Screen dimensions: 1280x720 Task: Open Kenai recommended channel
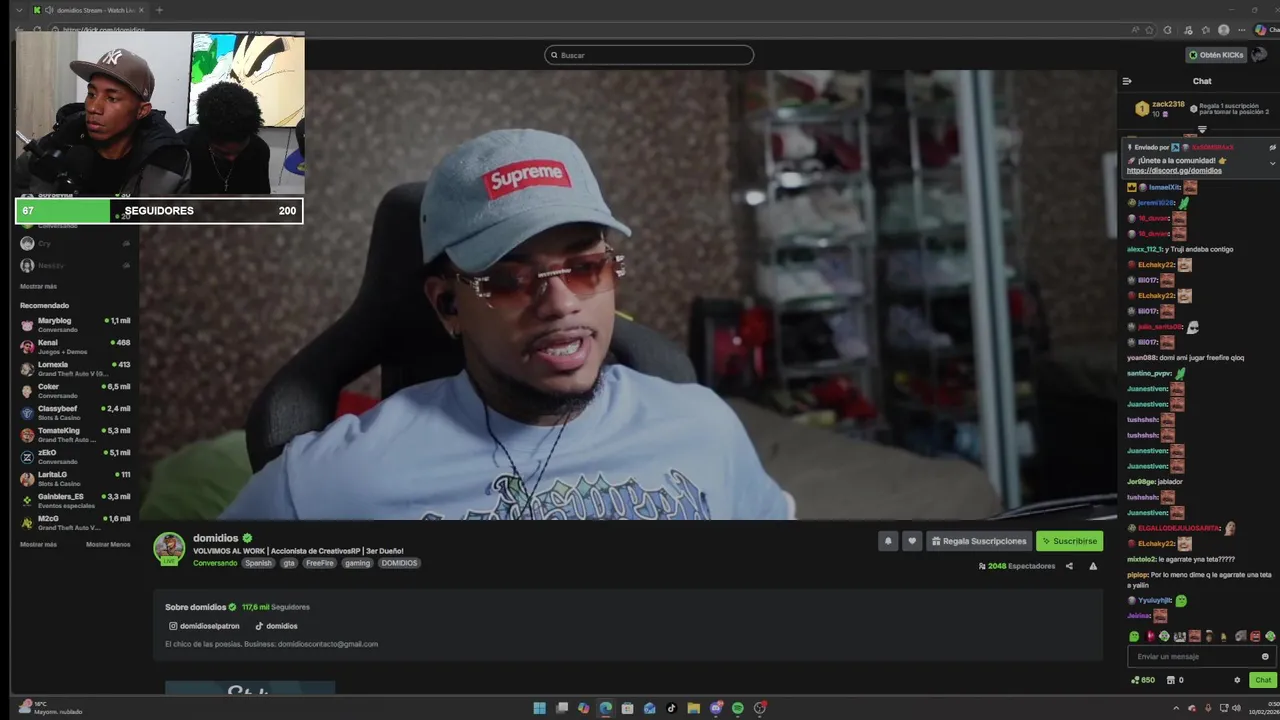click(x=75, y=346)
